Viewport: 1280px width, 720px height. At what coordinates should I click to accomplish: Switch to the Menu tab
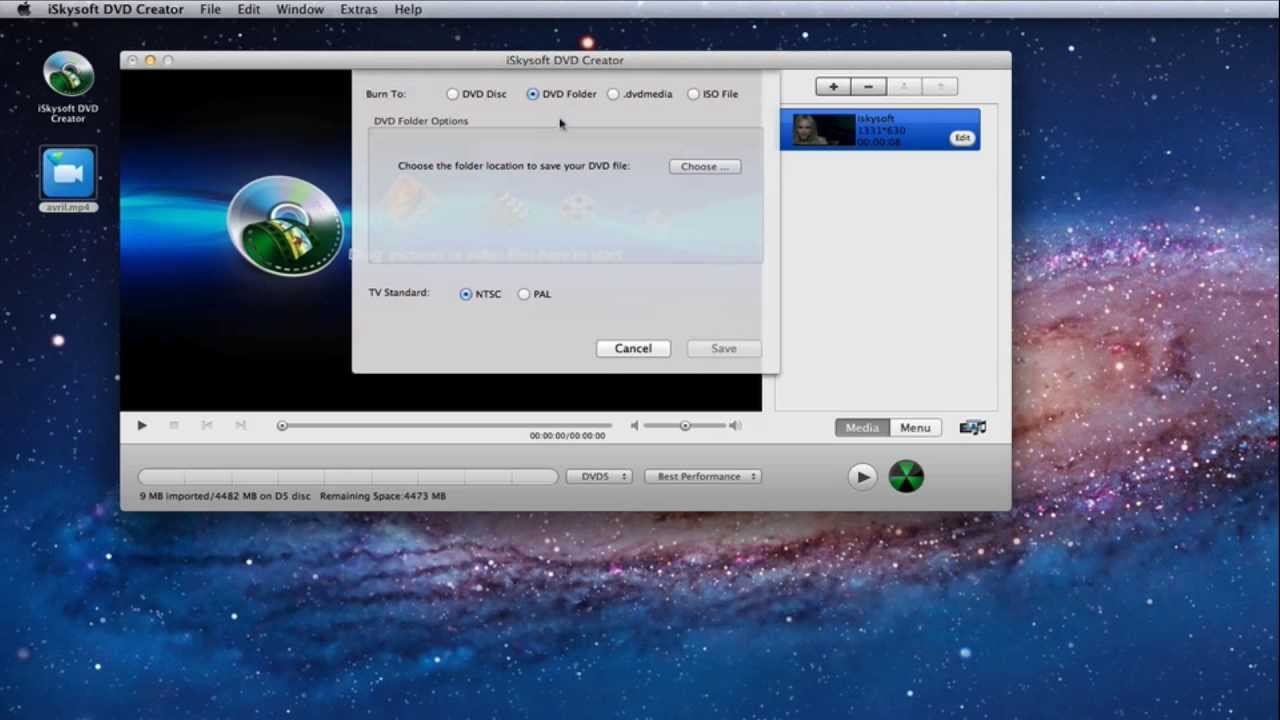coord(915,428)
